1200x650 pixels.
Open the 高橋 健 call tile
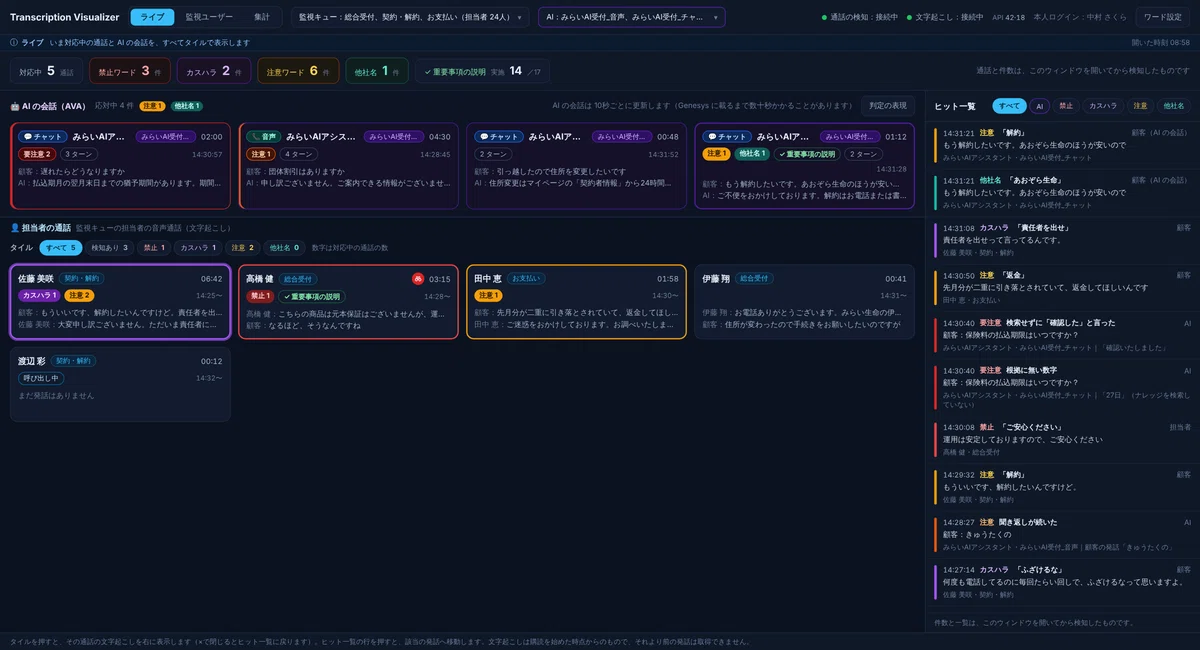point(348,302)
